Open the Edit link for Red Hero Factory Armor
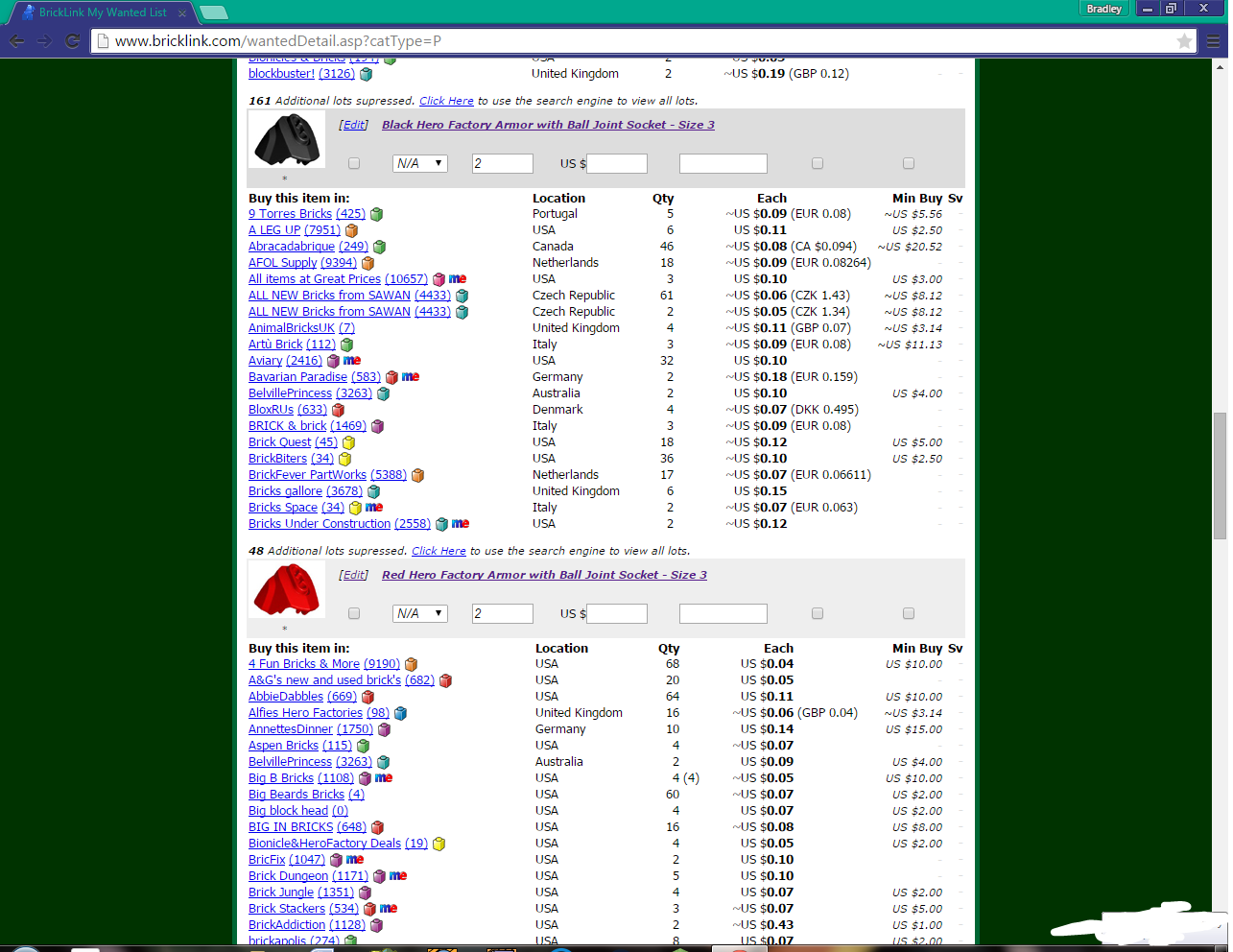The width and height of the screenshot is (1233, 952). [353, 574]
